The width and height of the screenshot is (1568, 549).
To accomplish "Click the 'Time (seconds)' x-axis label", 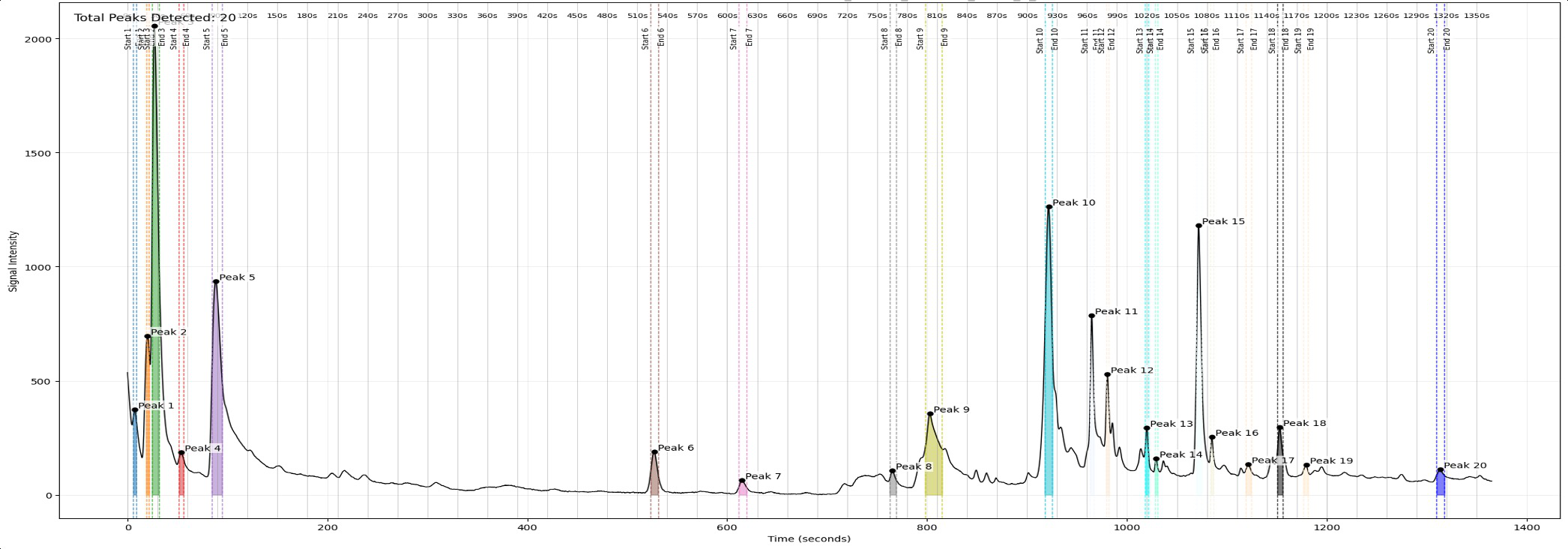I will 809,538.
